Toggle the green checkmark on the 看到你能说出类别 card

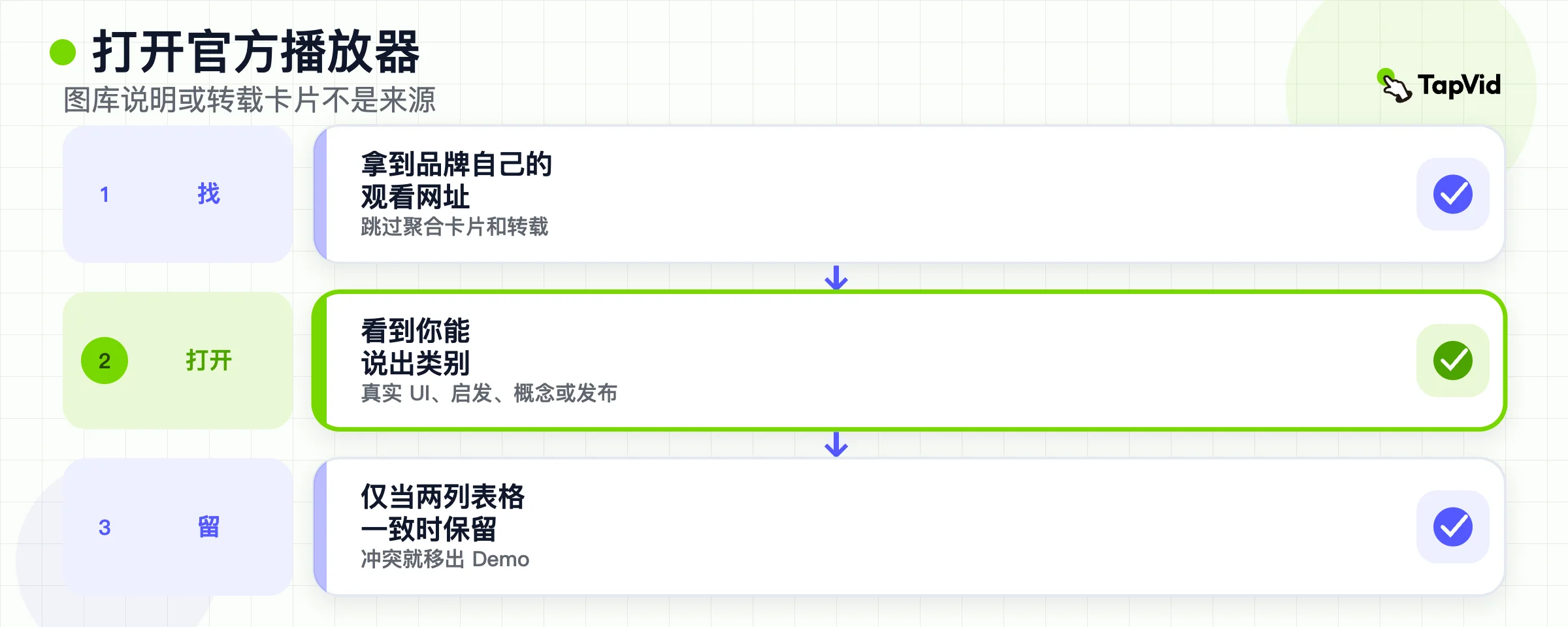[1453, 361]
